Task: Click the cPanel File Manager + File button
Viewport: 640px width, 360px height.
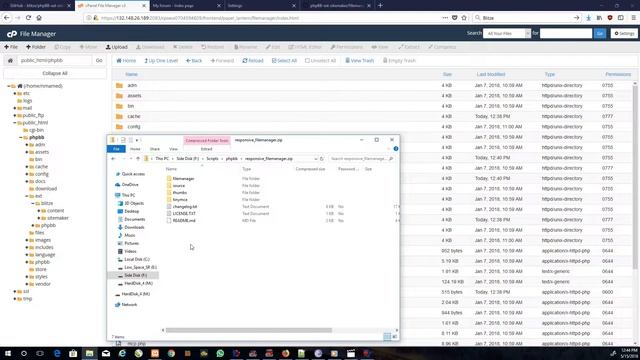Action: pos(11,47)
